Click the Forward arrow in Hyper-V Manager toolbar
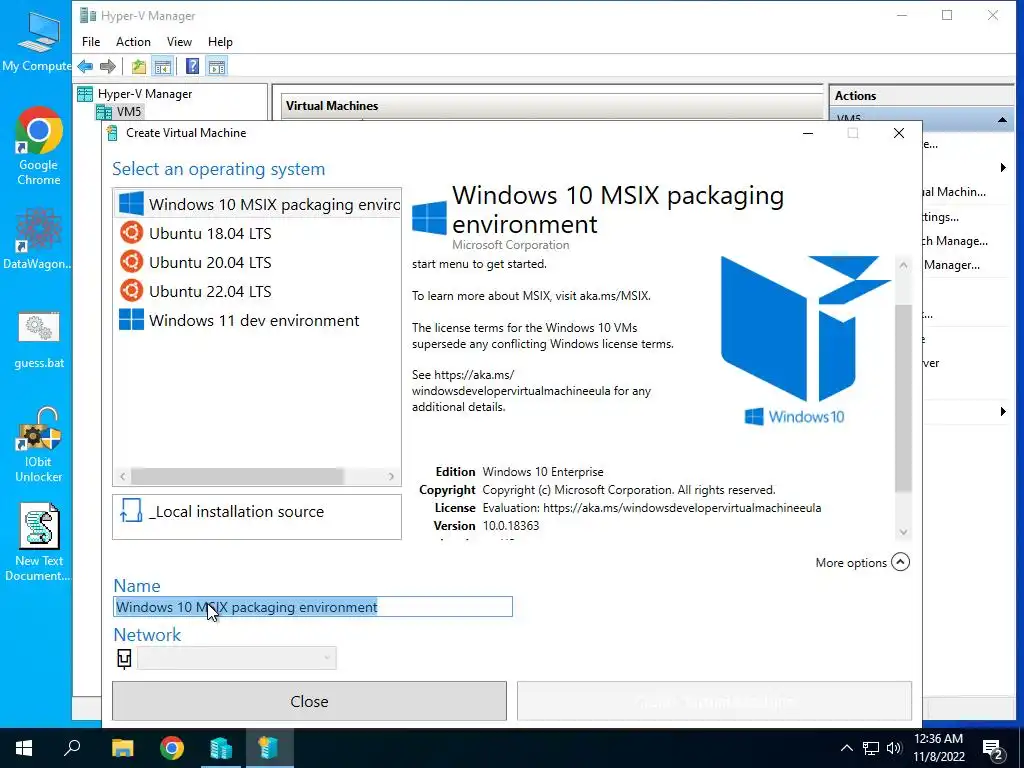The width and height of the screenshot is (1024, 768). pos(108,66)
